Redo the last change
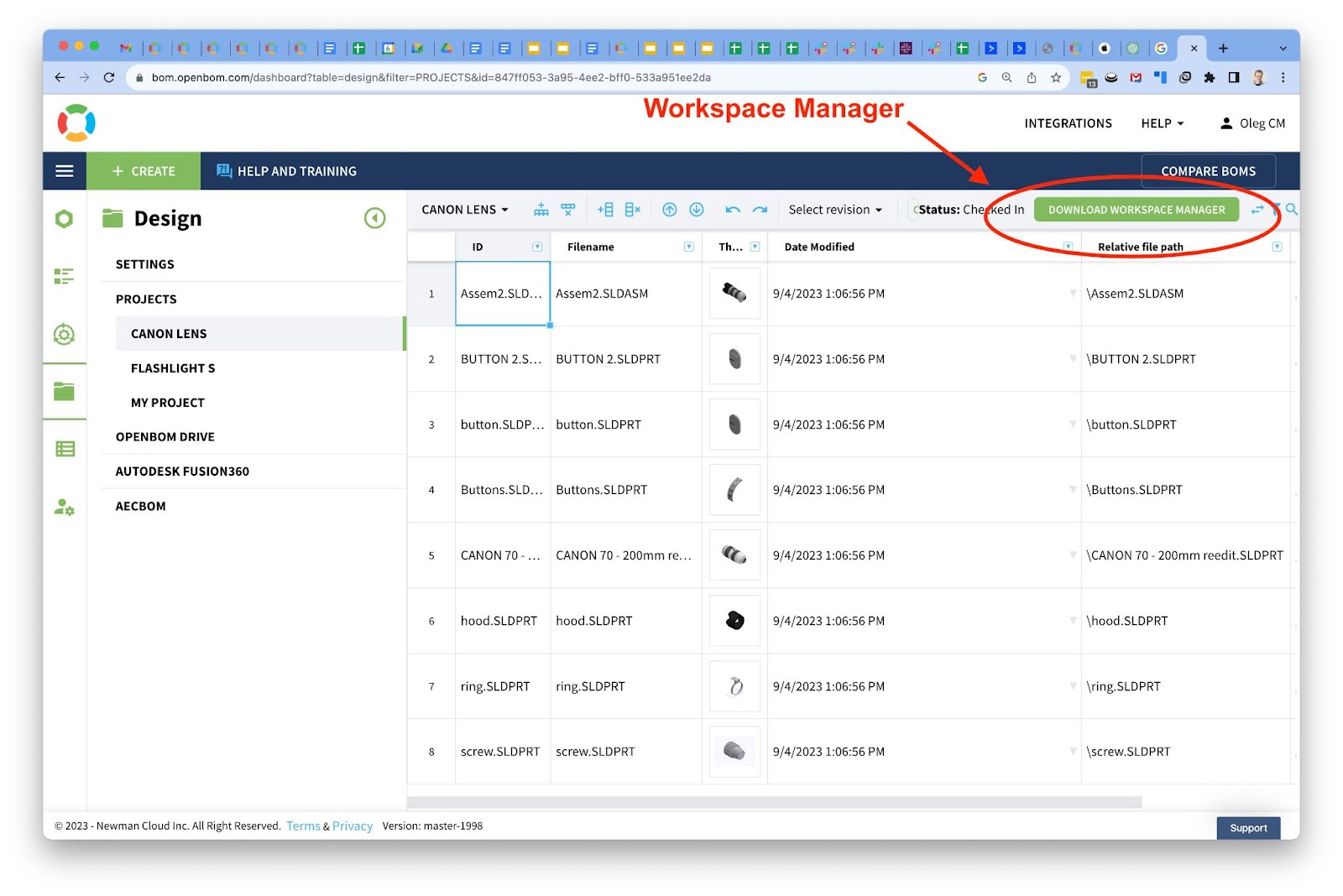The width and height of the screenshot is (1343, 896). click(760, 210)
